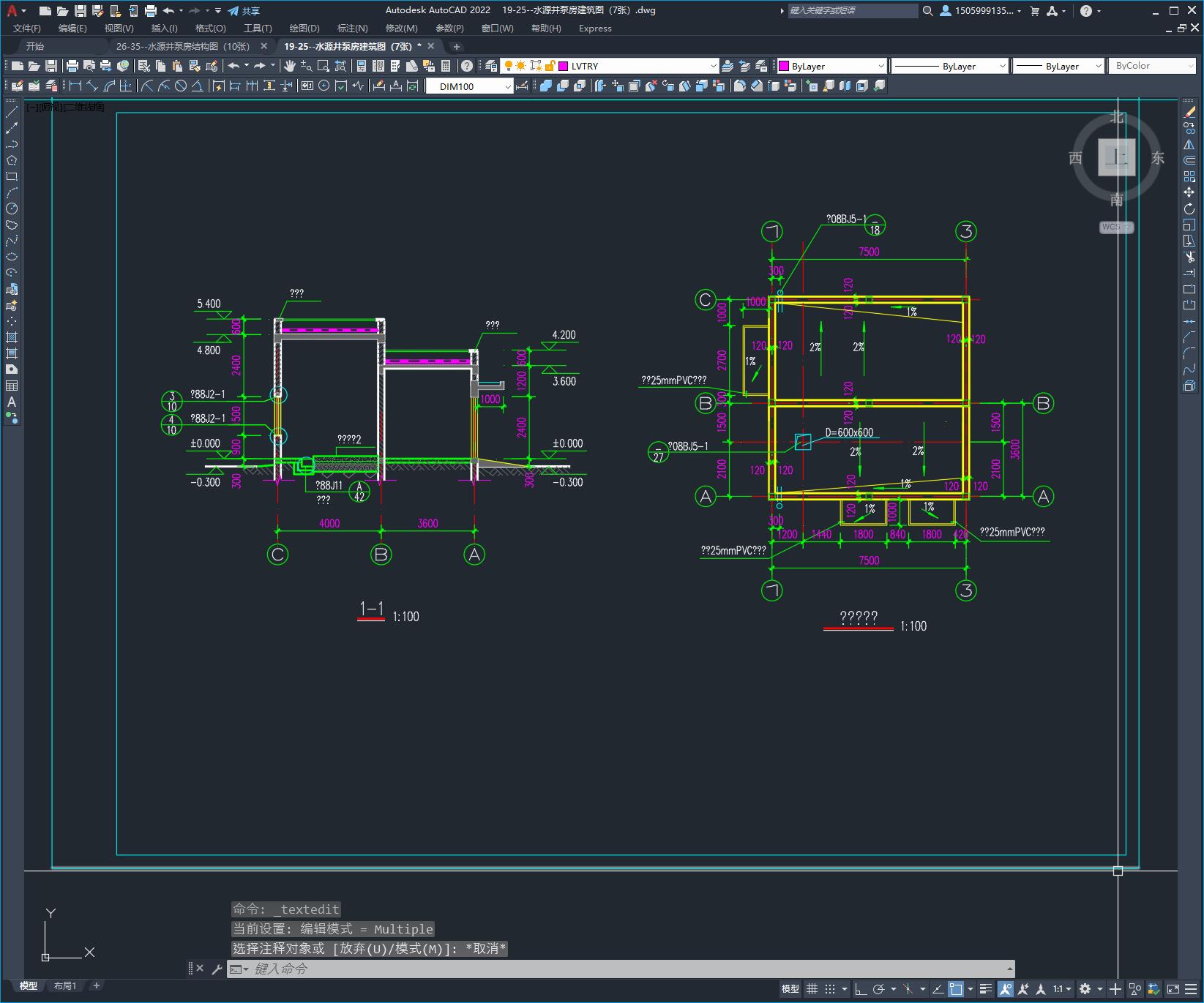The image size is (1204, 1003).
Task: Open Layer Properties Manager icon
Action: 490,66
